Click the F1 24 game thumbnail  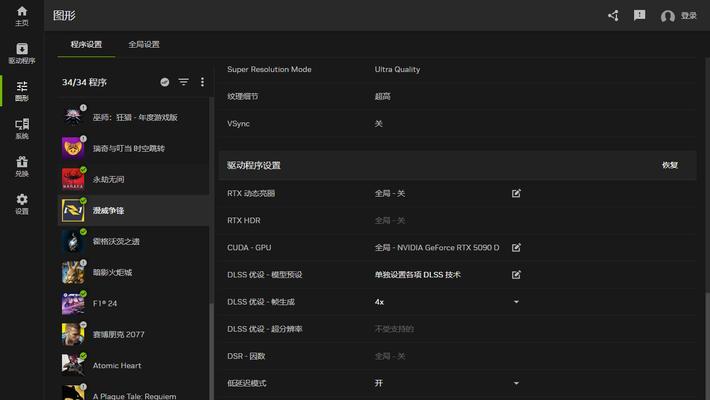tap(73, 304)
